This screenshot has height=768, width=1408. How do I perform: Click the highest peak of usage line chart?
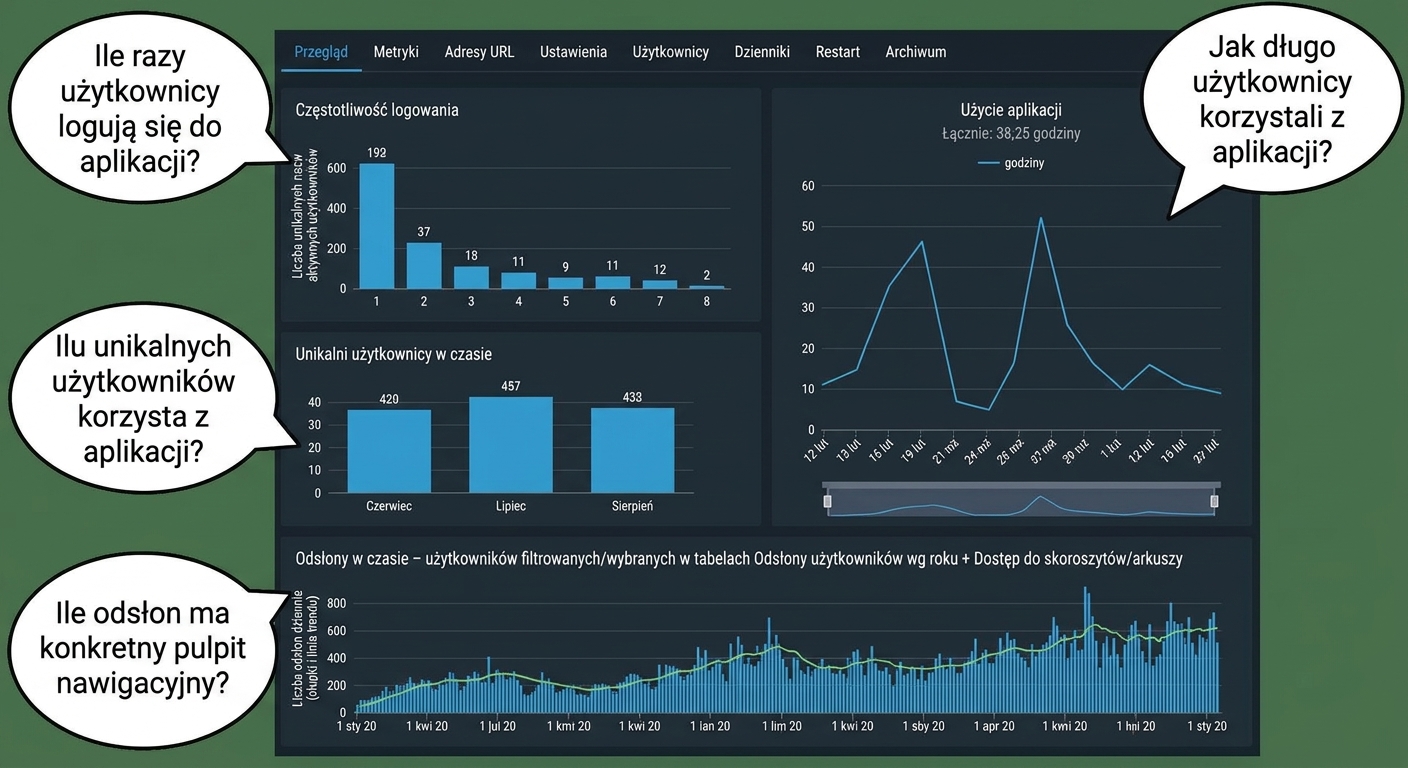point(1041,218)
